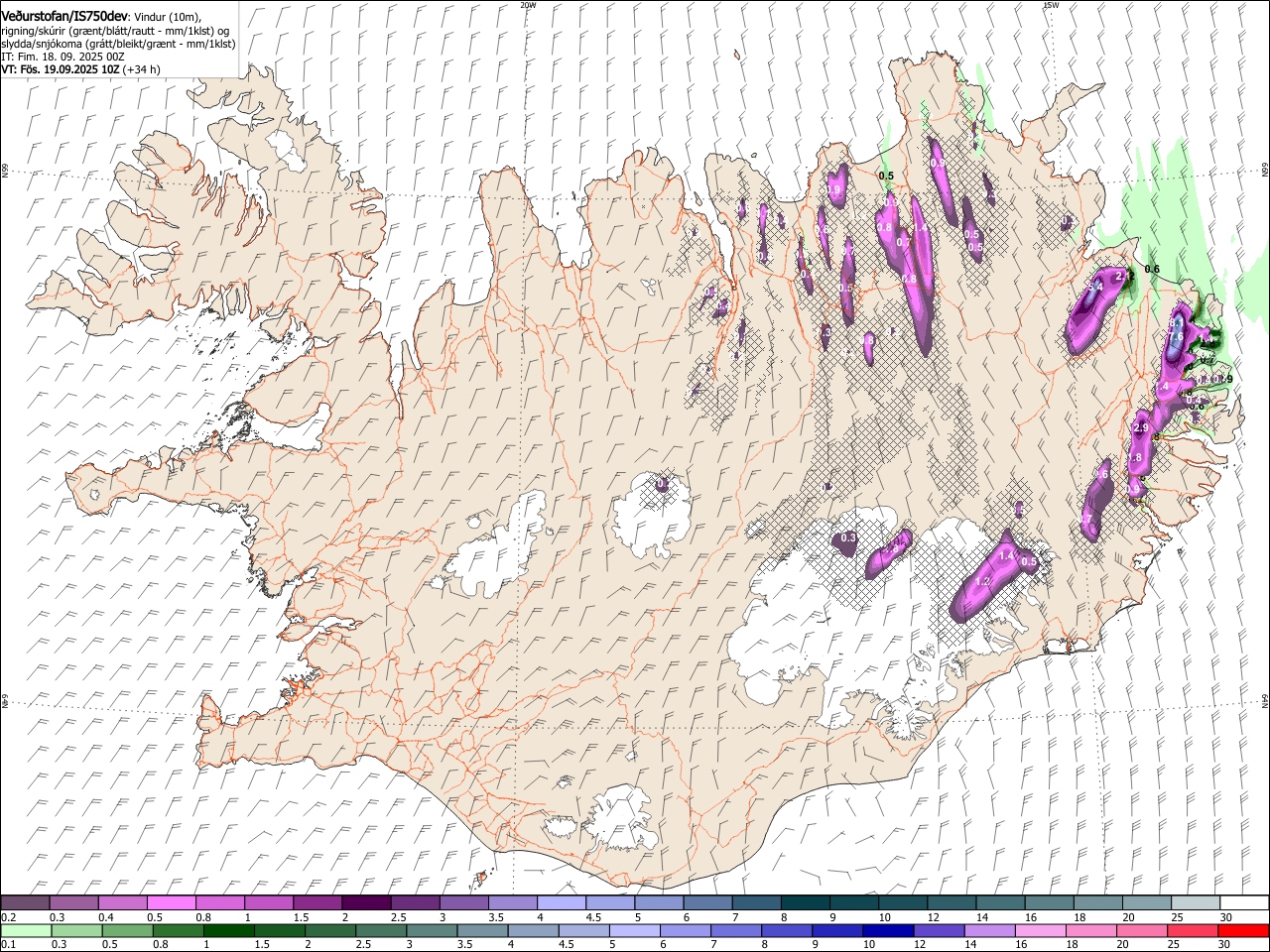Click the '2.9' precipitation value in the east

pos(1140,427)
